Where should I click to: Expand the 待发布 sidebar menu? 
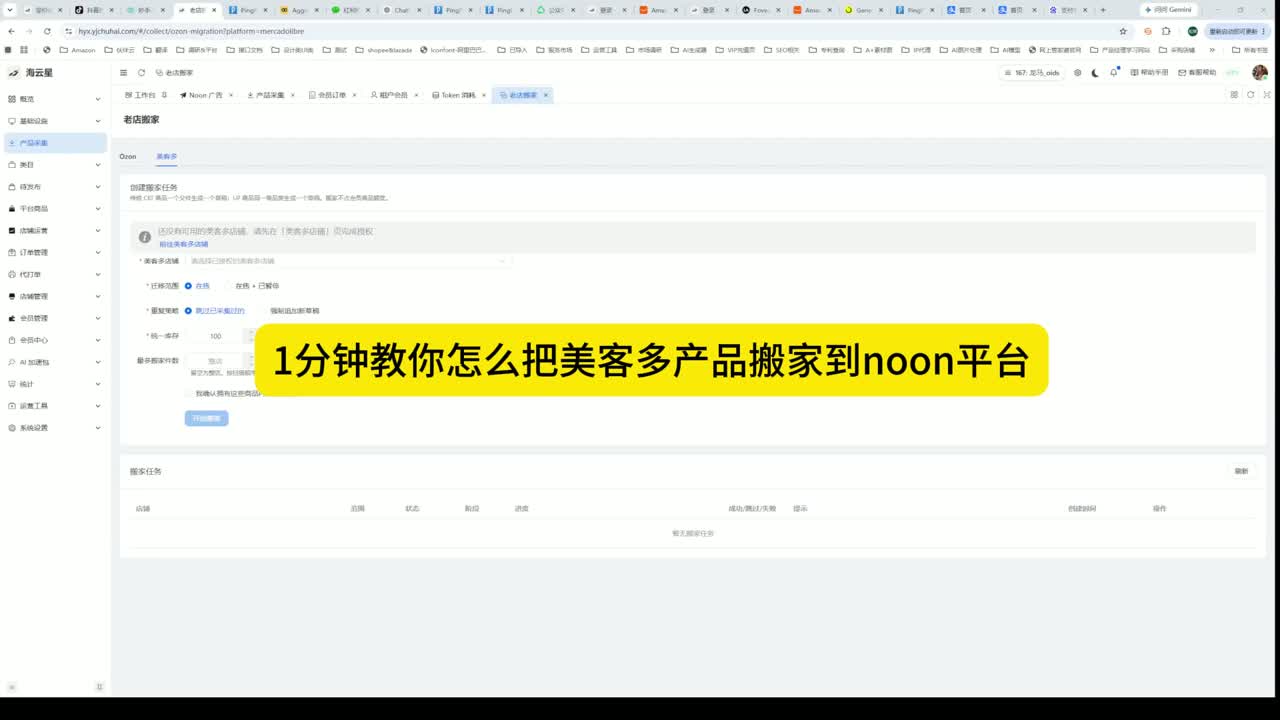tap(54, 187)
